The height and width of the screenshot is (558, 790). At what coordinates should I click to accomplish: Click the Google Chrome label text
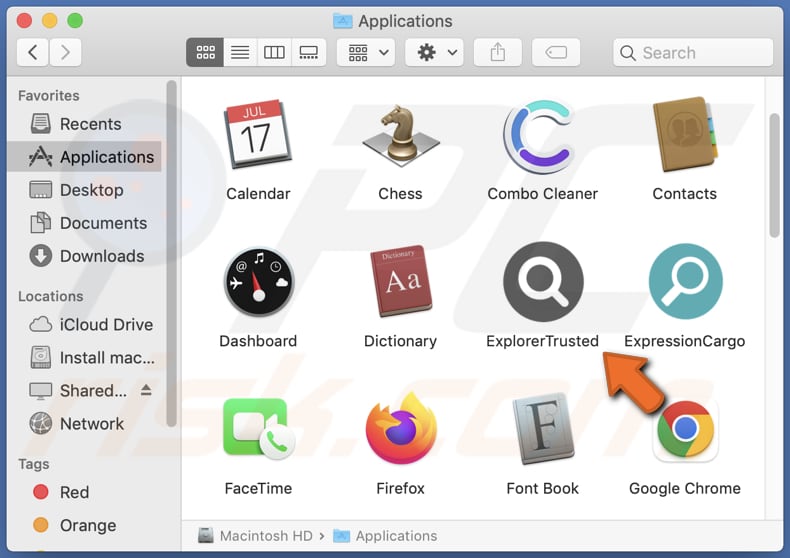[685, 489]
